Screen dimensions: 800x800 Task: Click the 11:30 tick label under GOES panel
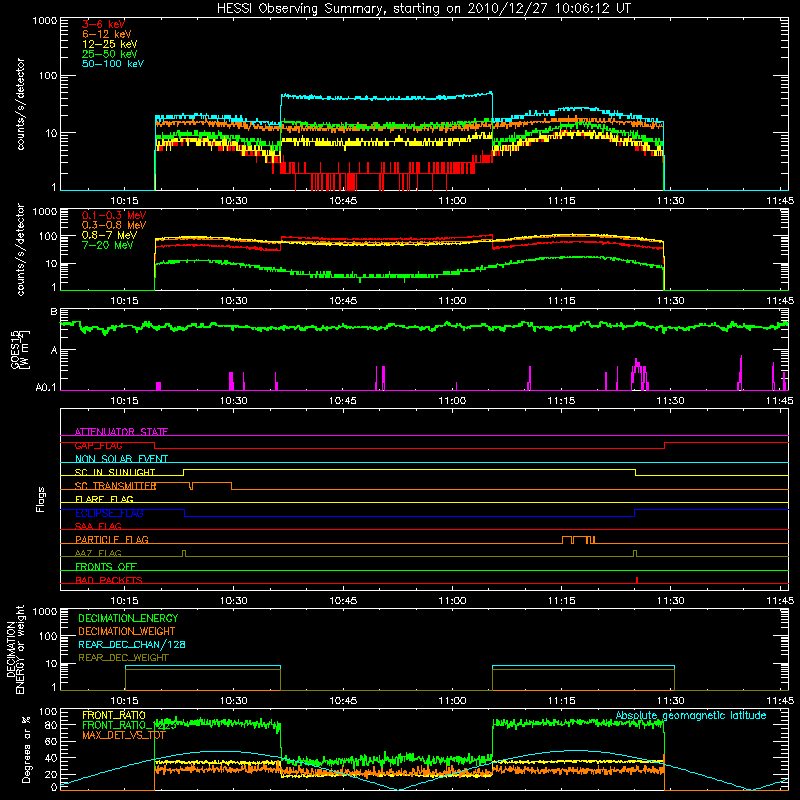[670, 401]
